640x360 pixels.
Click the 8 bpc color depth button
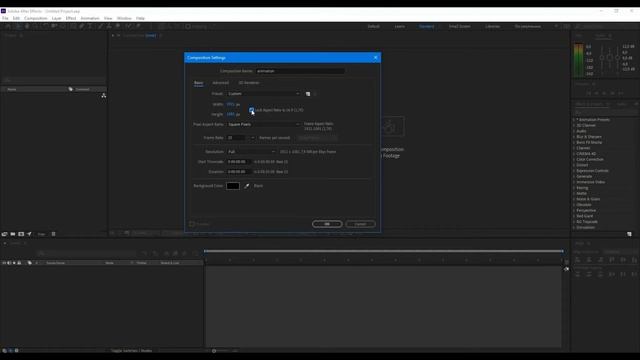click(x=41, y=234)
